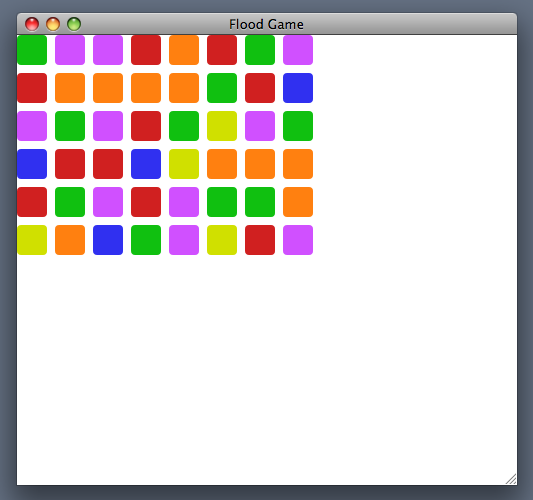Image resolution: width=533 pixels, height=500 pixels.
Task: Pick the yellow tile in the bottom-left corner
Action: [x=32, y=240]
